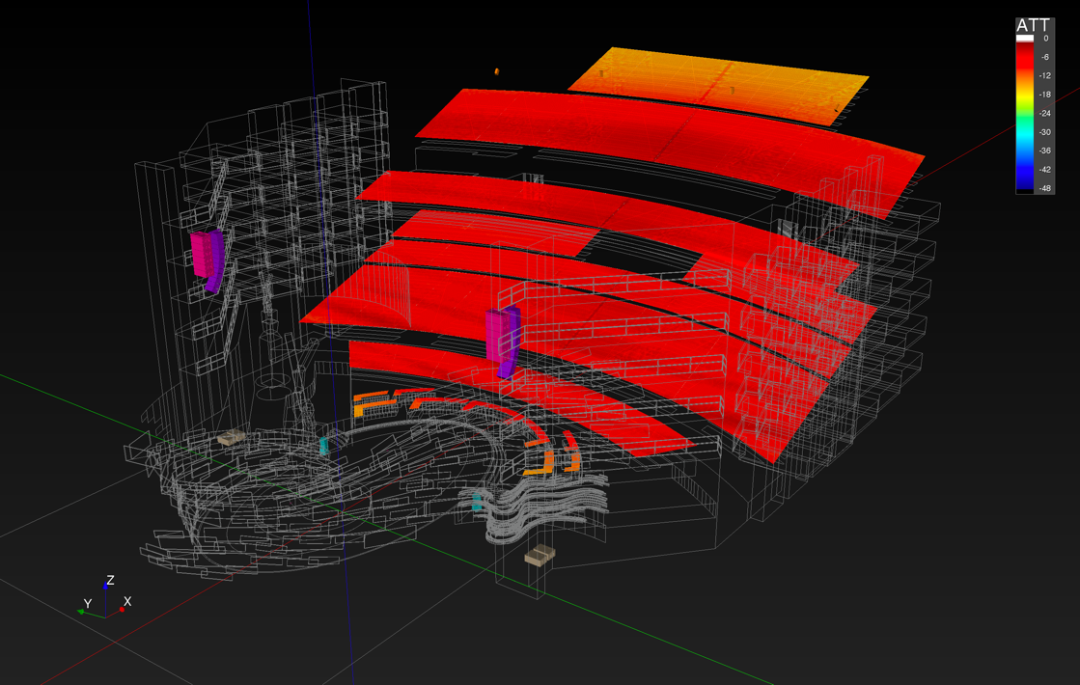Click the red -6 band on color scale
The height and width of the screenshot is (685, 1080).
(1025, 58)
